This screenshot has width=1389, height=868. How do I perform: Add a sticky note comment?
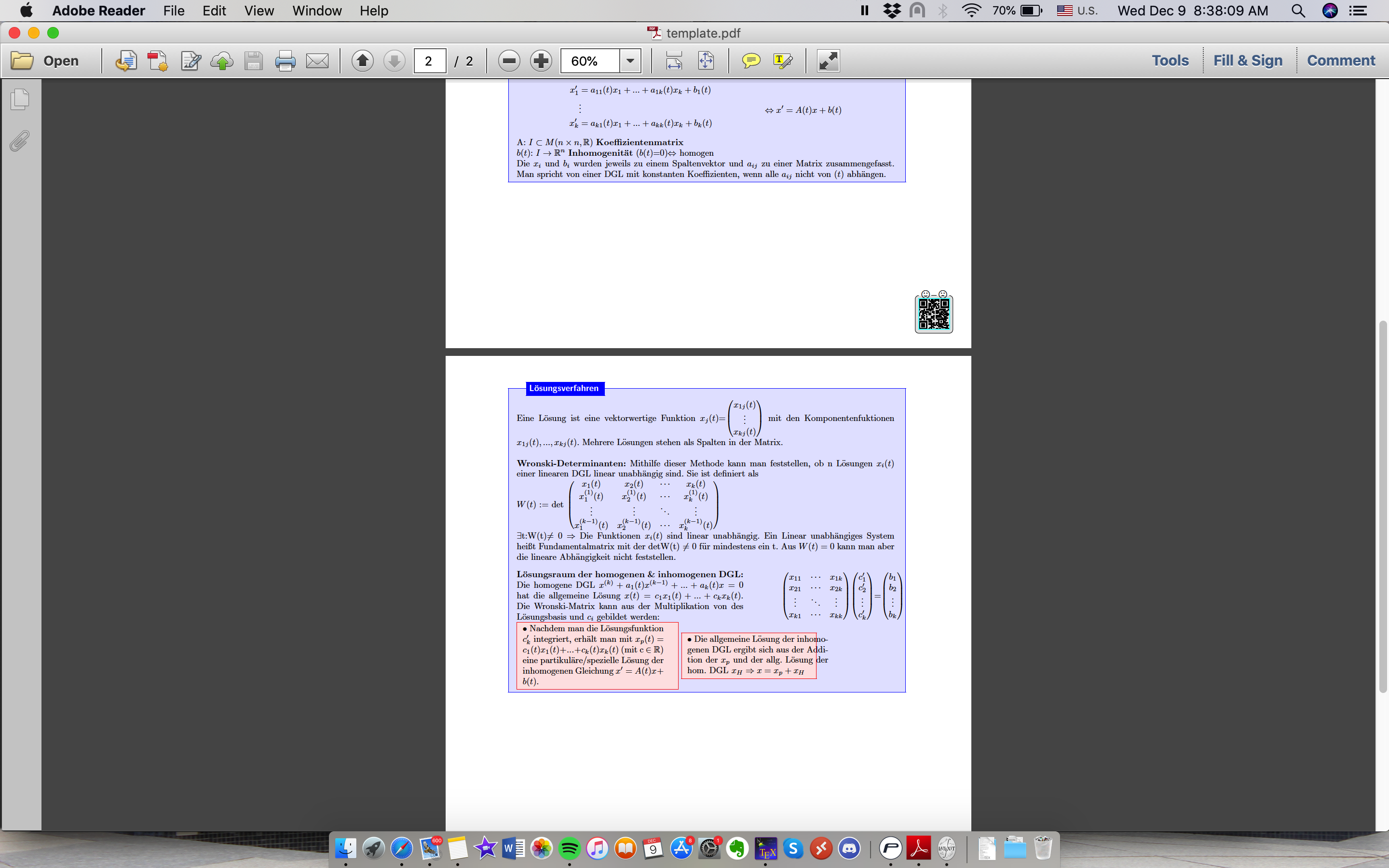tap(751, 61)
